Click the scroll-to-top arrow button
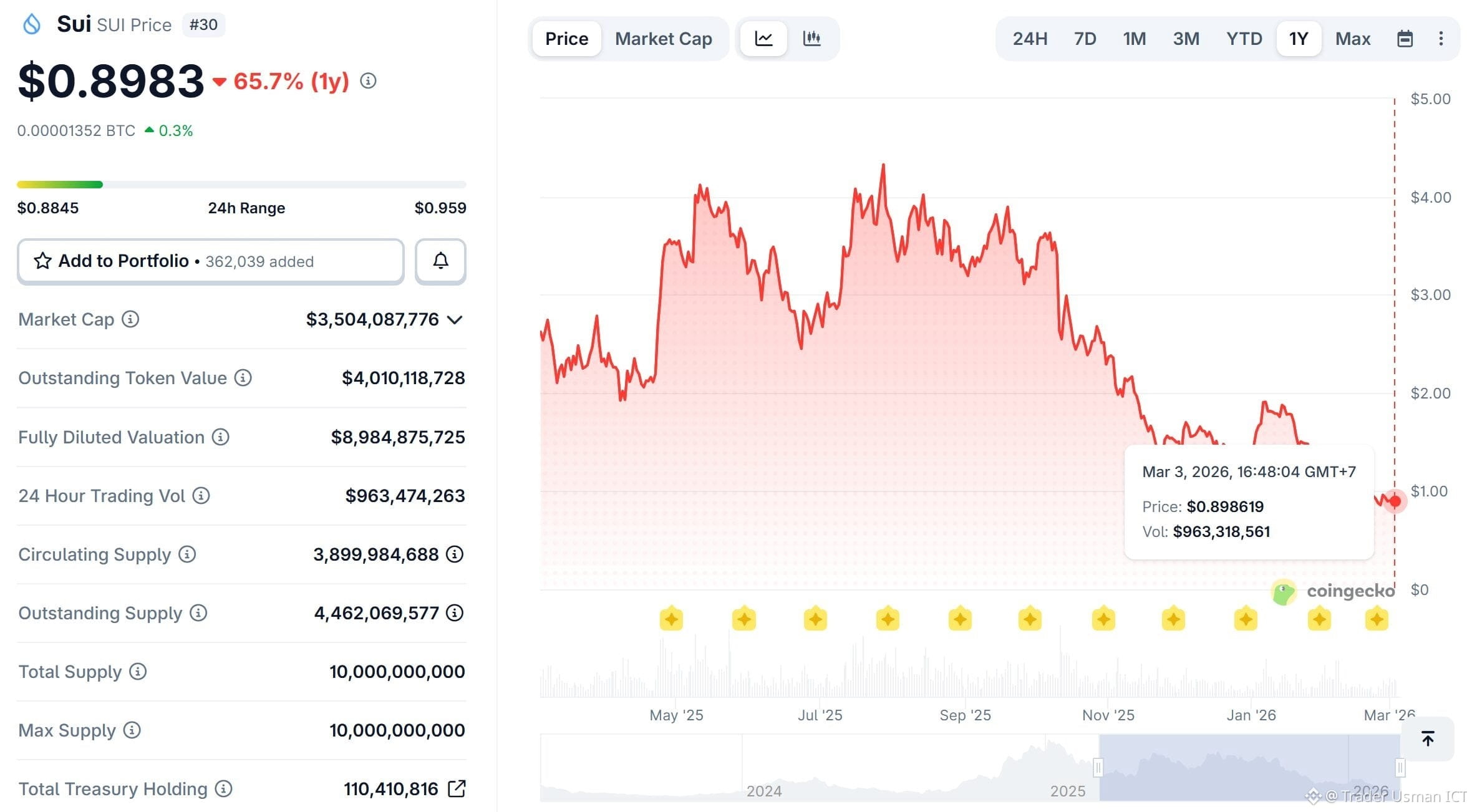The image size is (1472, 812). coord(1428,738)
